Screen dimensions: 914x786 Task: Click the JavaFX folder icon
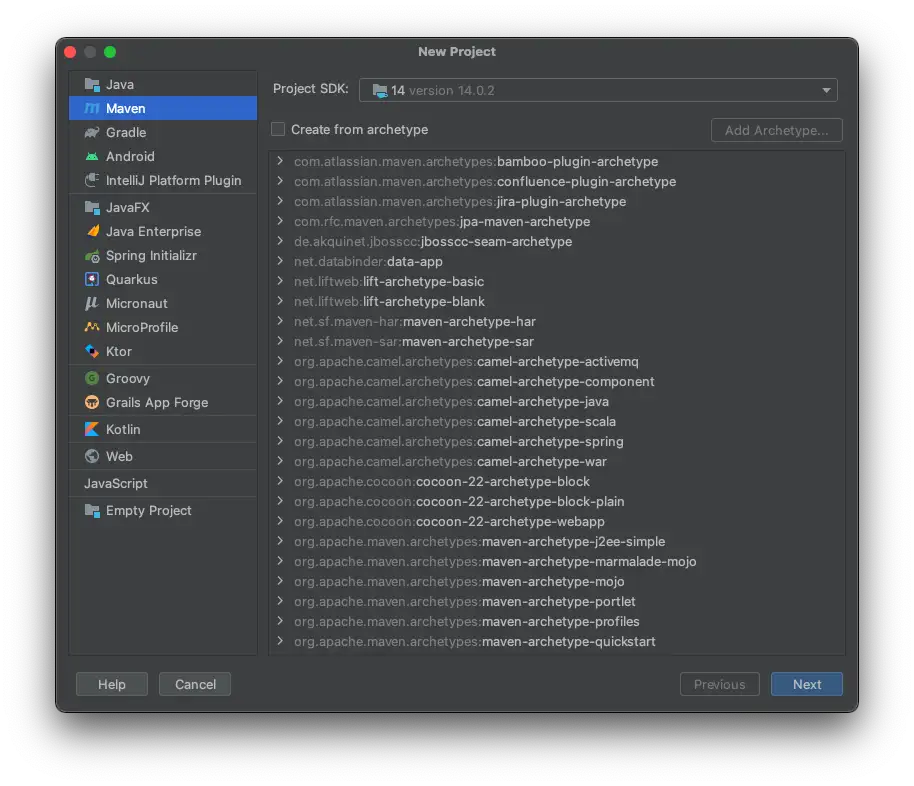pos(92,208)
